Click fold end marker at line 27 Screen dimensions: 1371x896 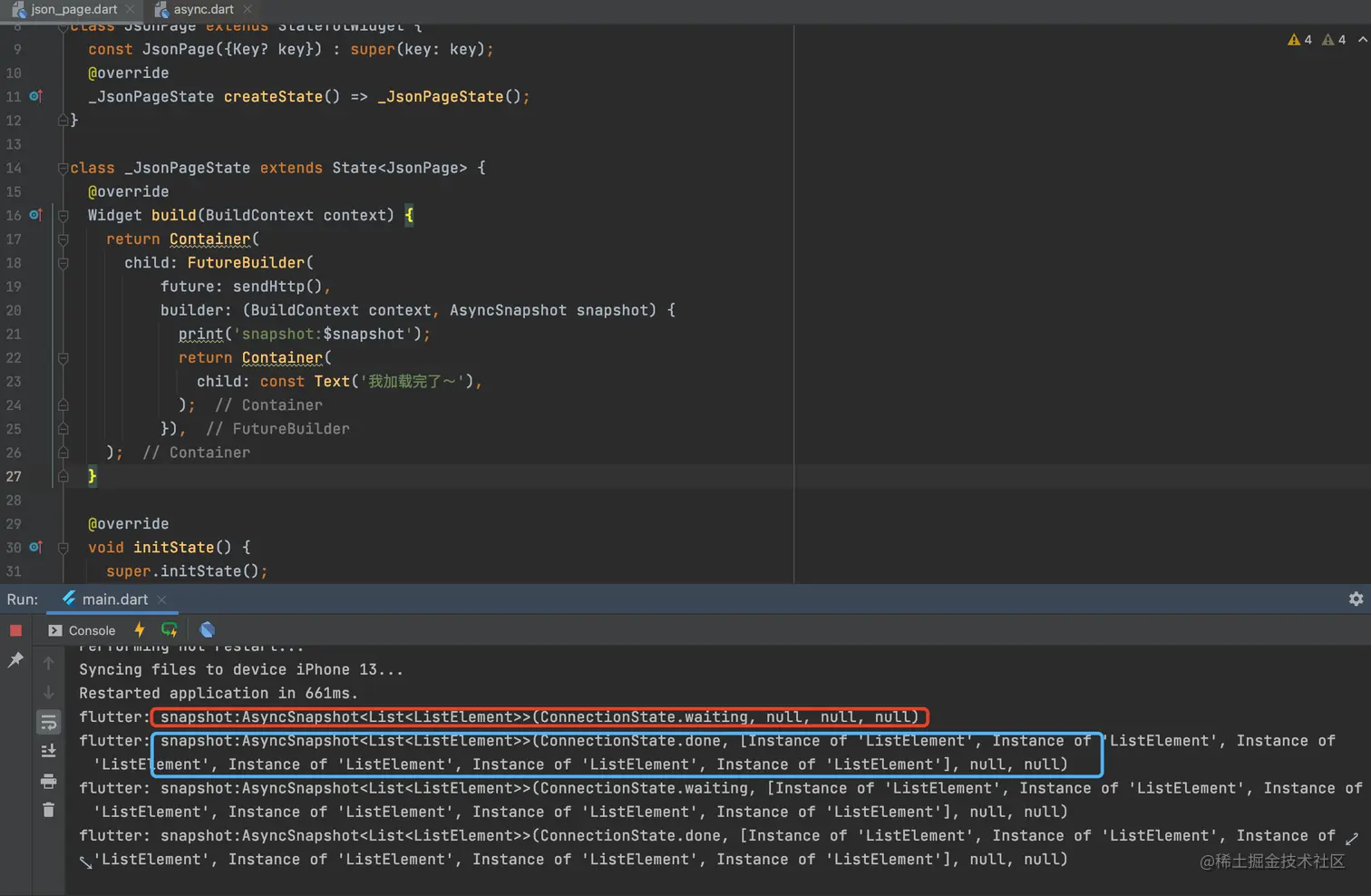pyautogui.click(x=63, y=476)
